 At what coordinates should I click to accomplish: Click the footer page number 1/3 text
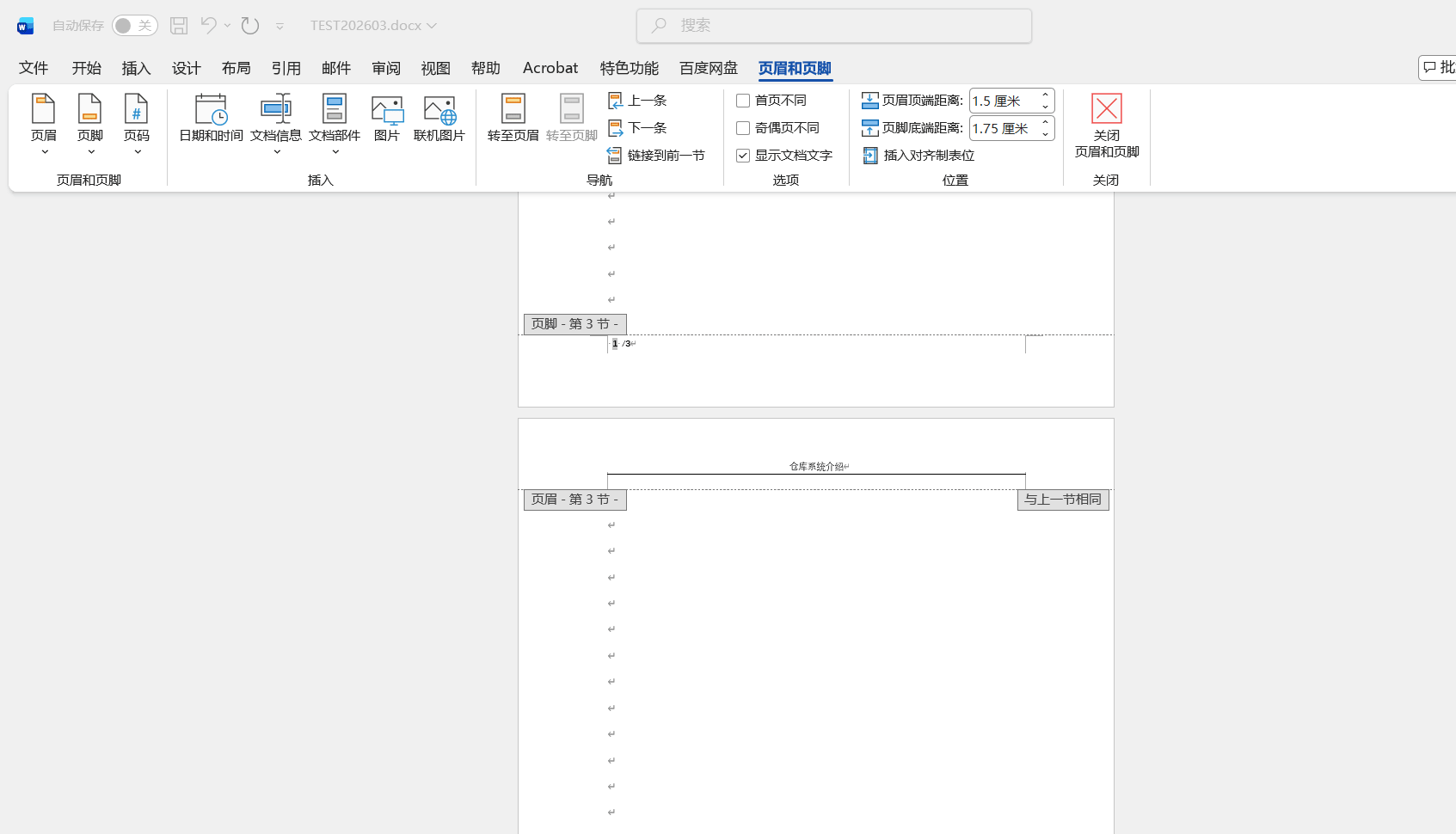tap(624, 344)
